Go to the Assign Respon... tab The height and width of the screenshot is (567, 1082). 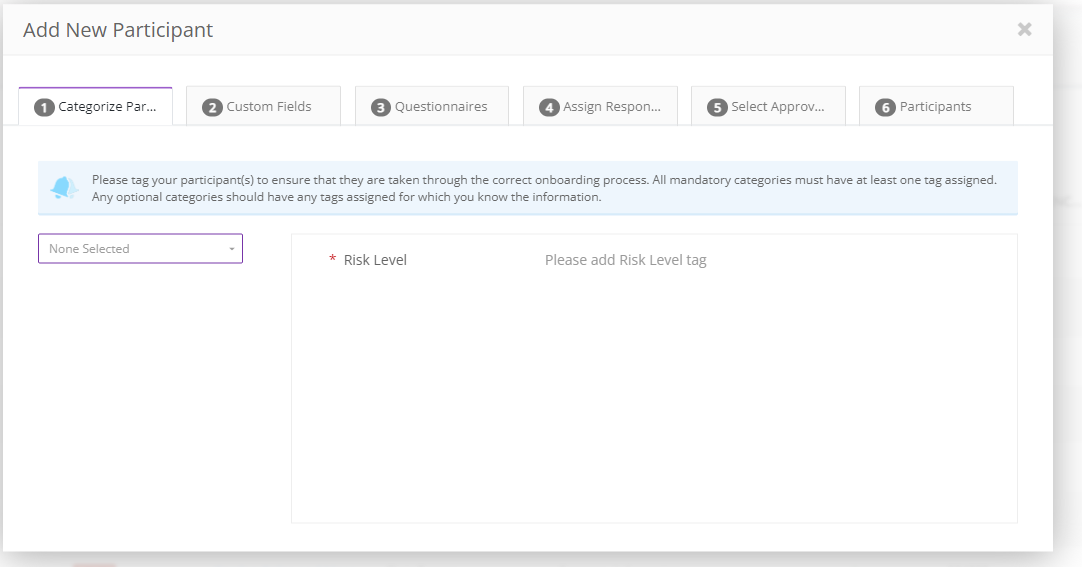(600, 106)
